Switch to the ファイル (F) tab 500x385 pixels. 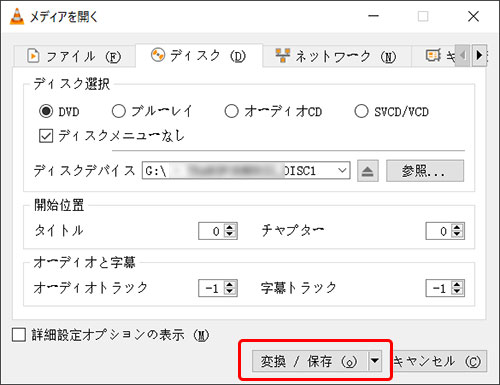[75, 56]
